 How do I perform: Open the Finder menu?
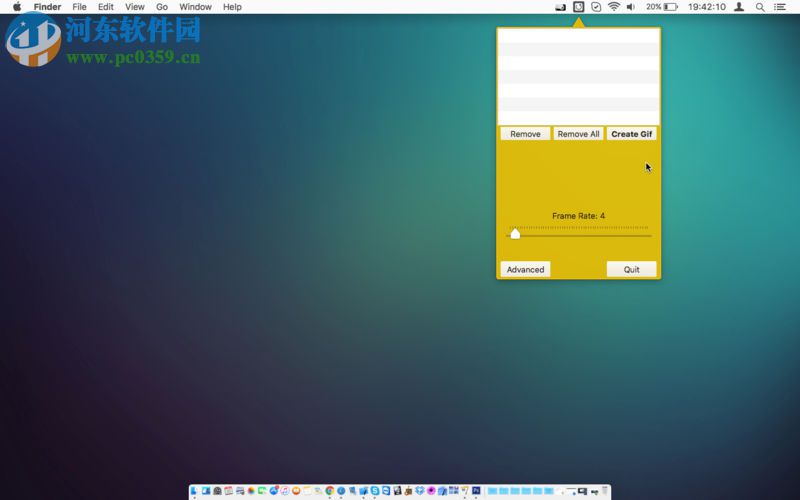coord(47,7)
